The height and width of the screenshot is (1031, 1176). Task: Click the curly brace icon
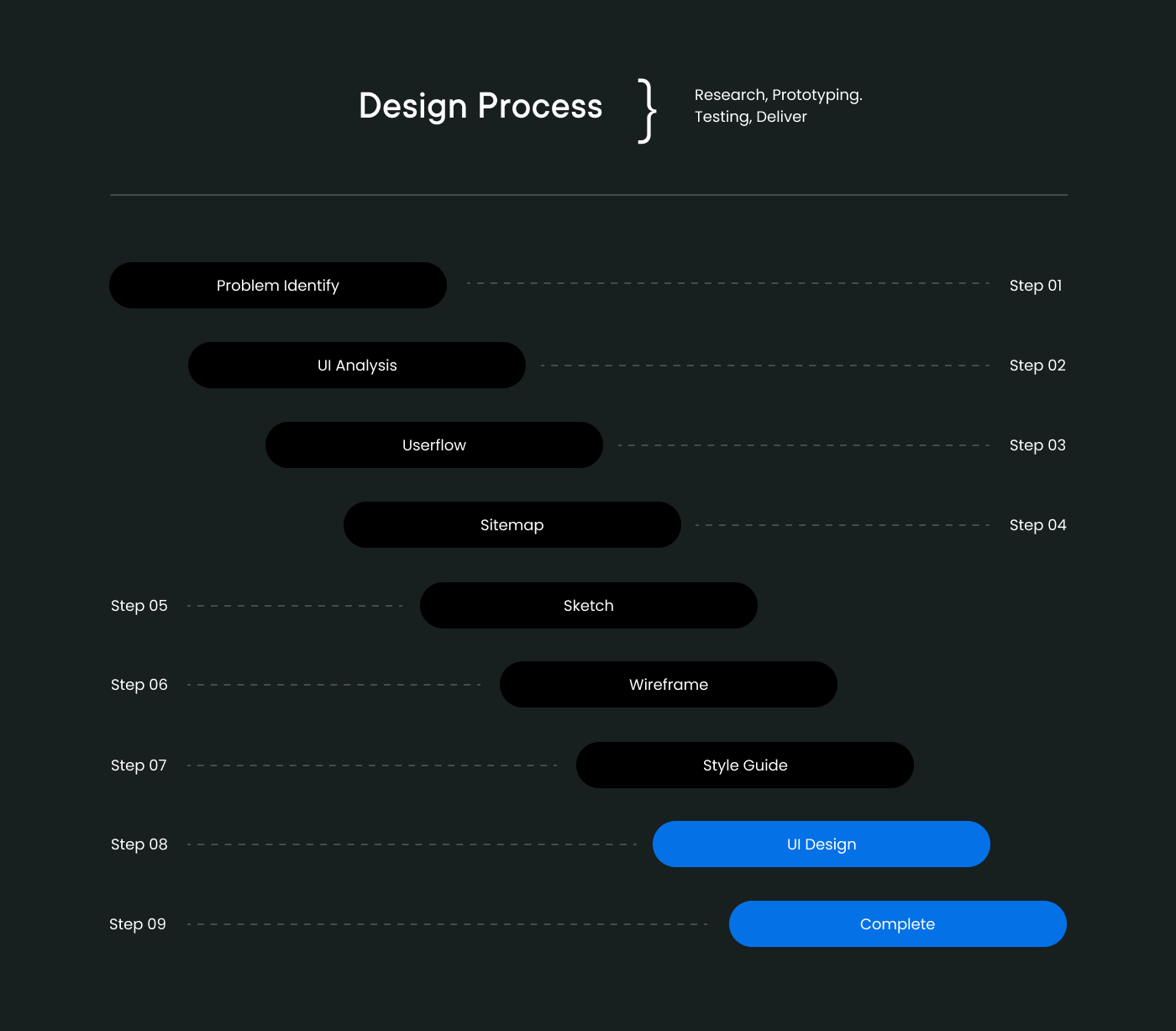pos(647,111)
